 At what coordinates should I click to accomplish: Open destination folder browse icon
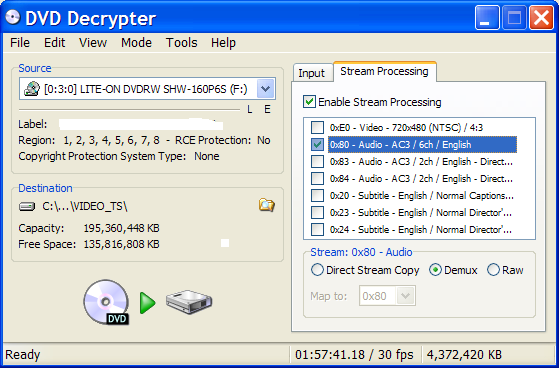click(x=267, y=205)
